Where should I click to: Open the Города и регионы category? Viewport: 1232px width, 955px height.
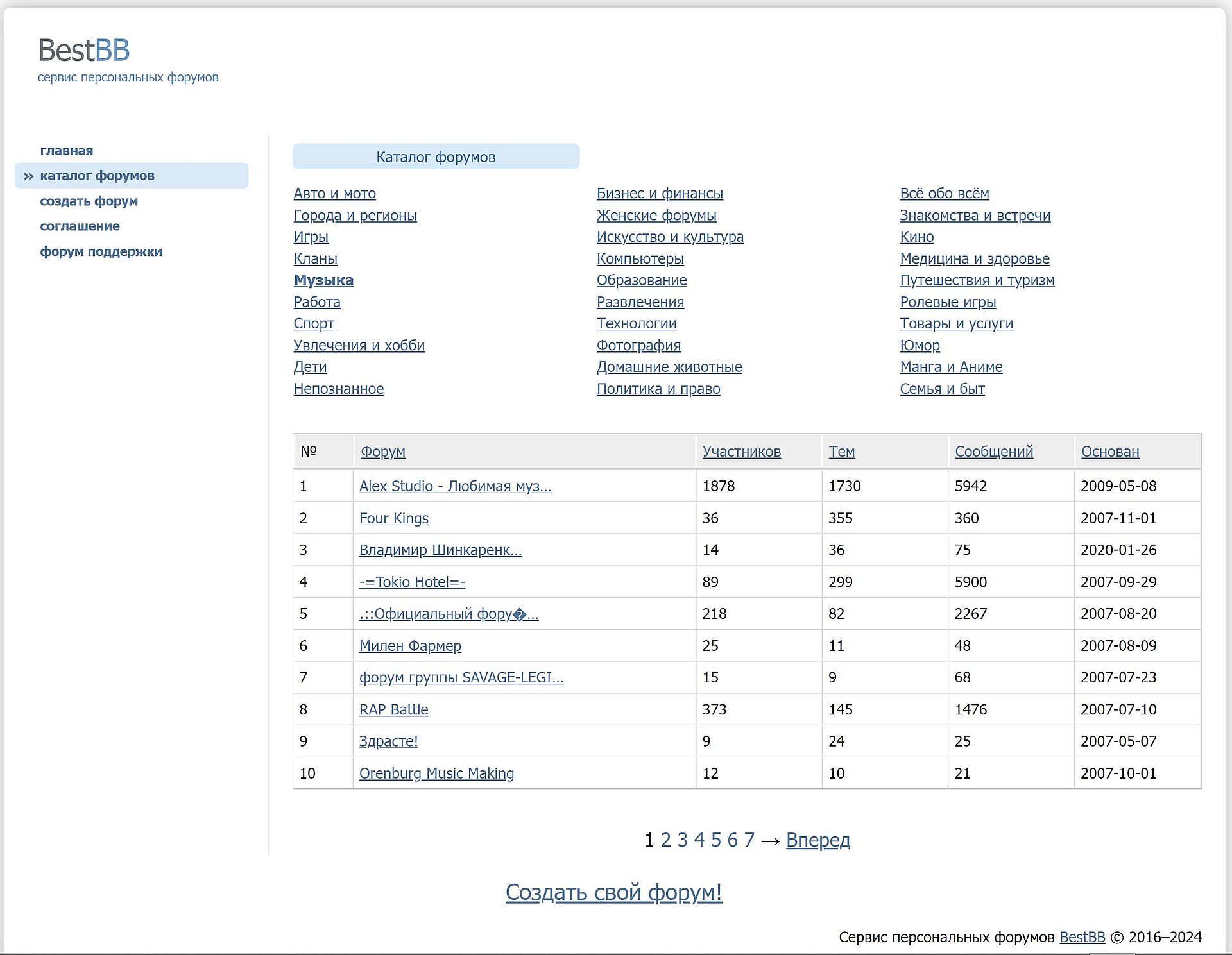355,215
